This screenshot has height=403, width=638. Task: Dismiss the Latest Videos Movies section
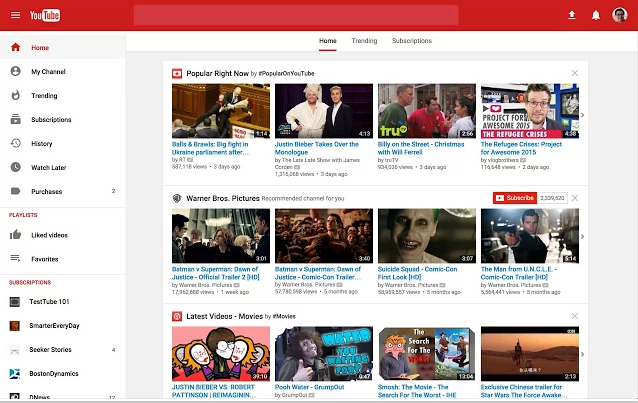pyautogui.click(x=575, y=316)
